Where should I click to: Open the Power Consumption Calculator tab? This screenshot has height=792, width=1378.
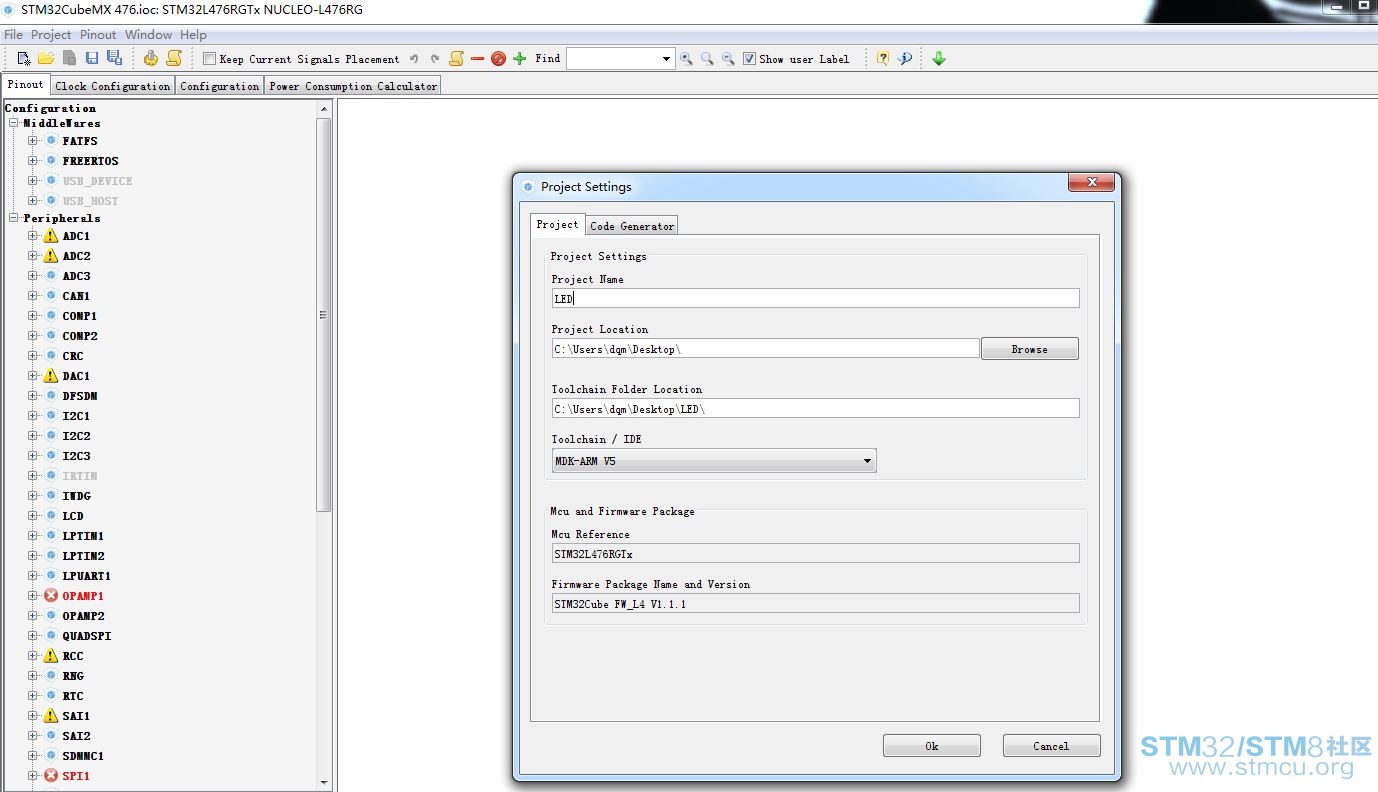coord(353,86)
